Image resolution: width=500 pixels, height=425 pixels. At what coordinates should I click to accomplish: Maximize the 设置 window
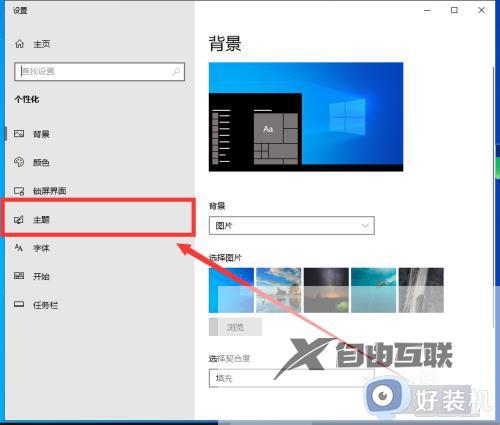454,10
